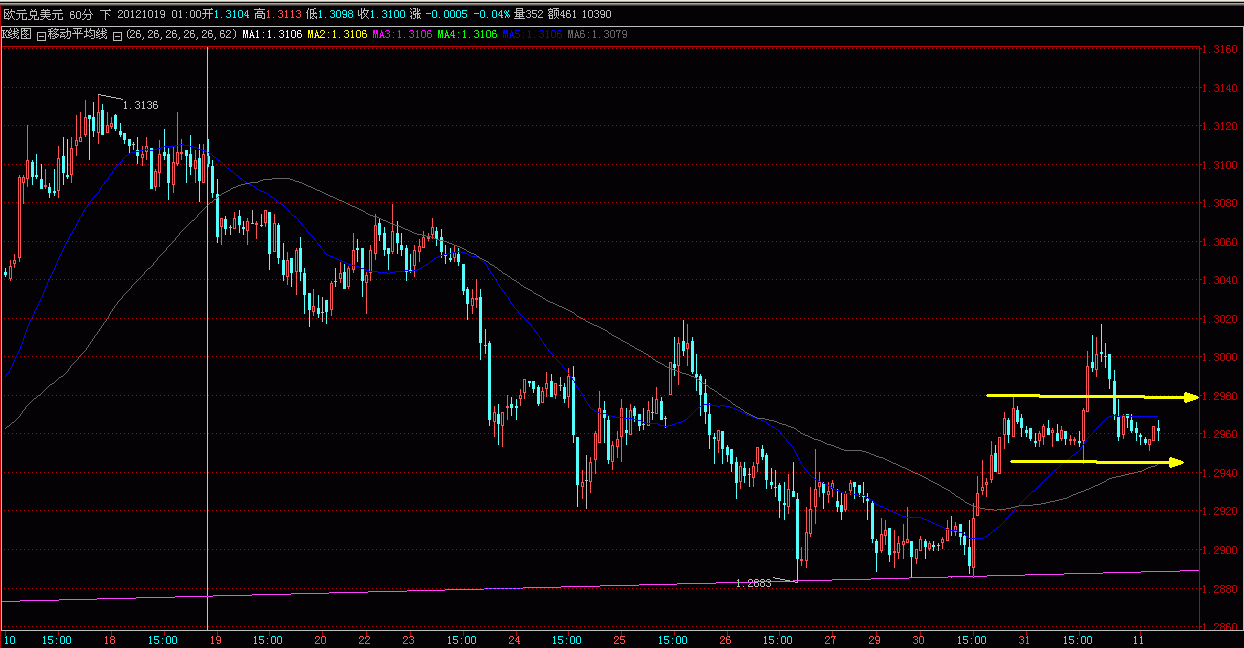Toggle the box before MA parameters (26,26,26,26,26,62)
This screenshot has height=648, width=1244.
(117, 35)
